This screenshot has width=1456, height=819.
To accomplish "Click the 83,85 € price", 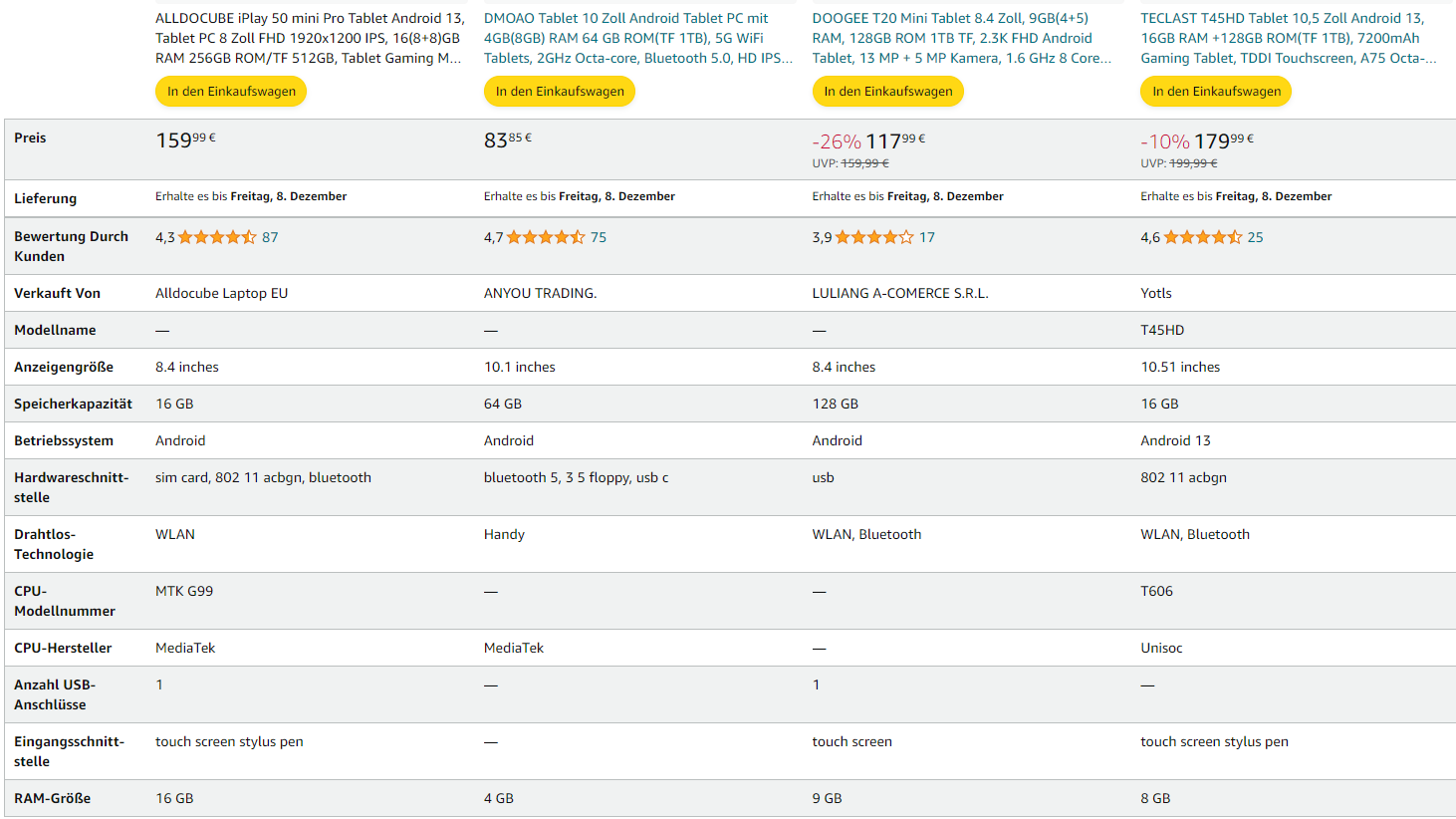I will (508, 140).
